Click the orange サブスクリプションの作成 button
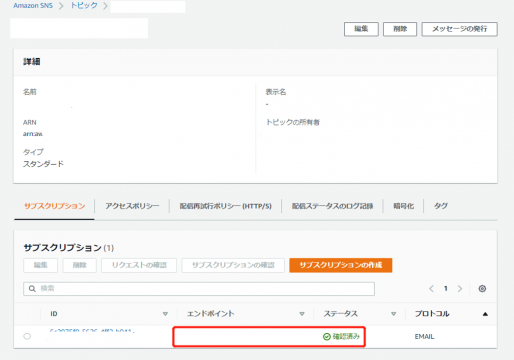This screenshot has height=360, width=514. tap(341, 265)
